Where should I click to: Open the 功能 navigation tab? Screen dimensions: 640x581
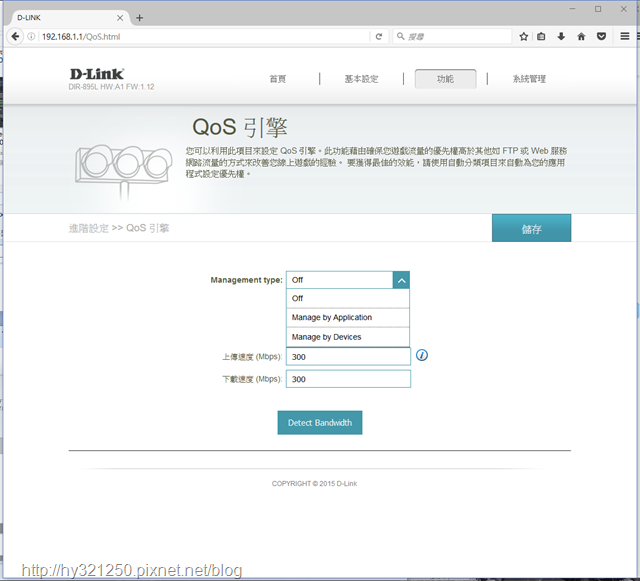click(445, 79)
